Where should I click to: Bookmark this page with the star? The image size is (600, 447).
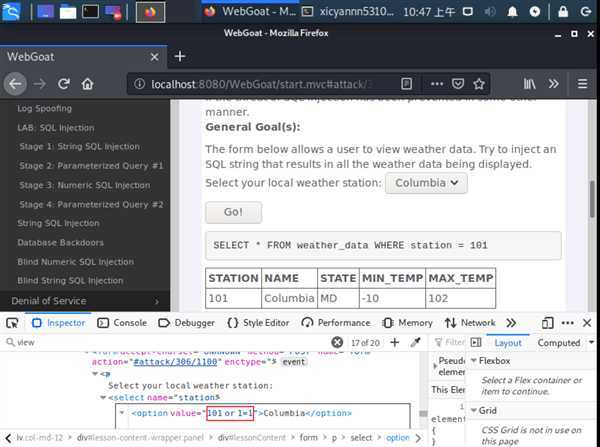(x=479, y=84)
